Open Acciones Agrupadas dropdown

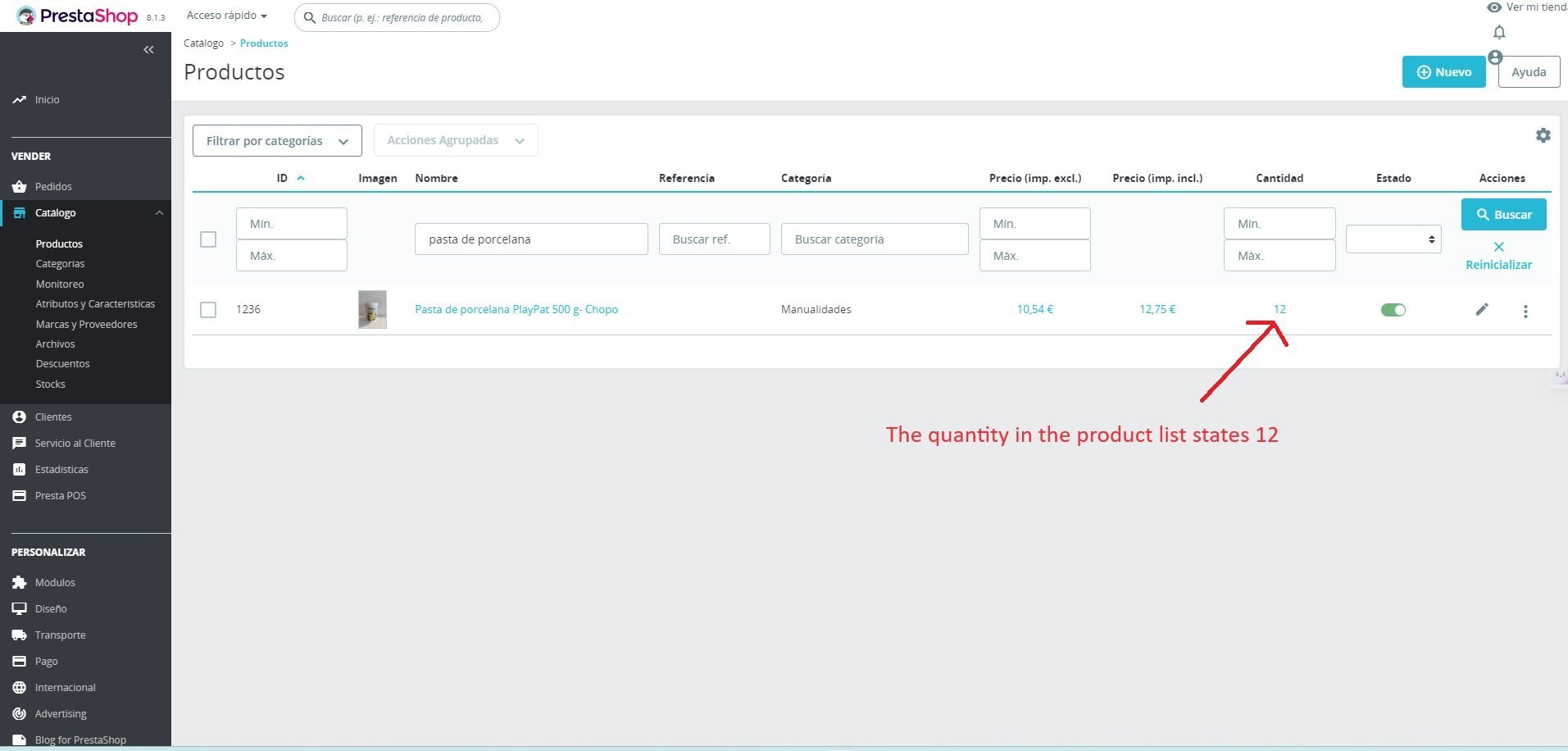[456, 140]
